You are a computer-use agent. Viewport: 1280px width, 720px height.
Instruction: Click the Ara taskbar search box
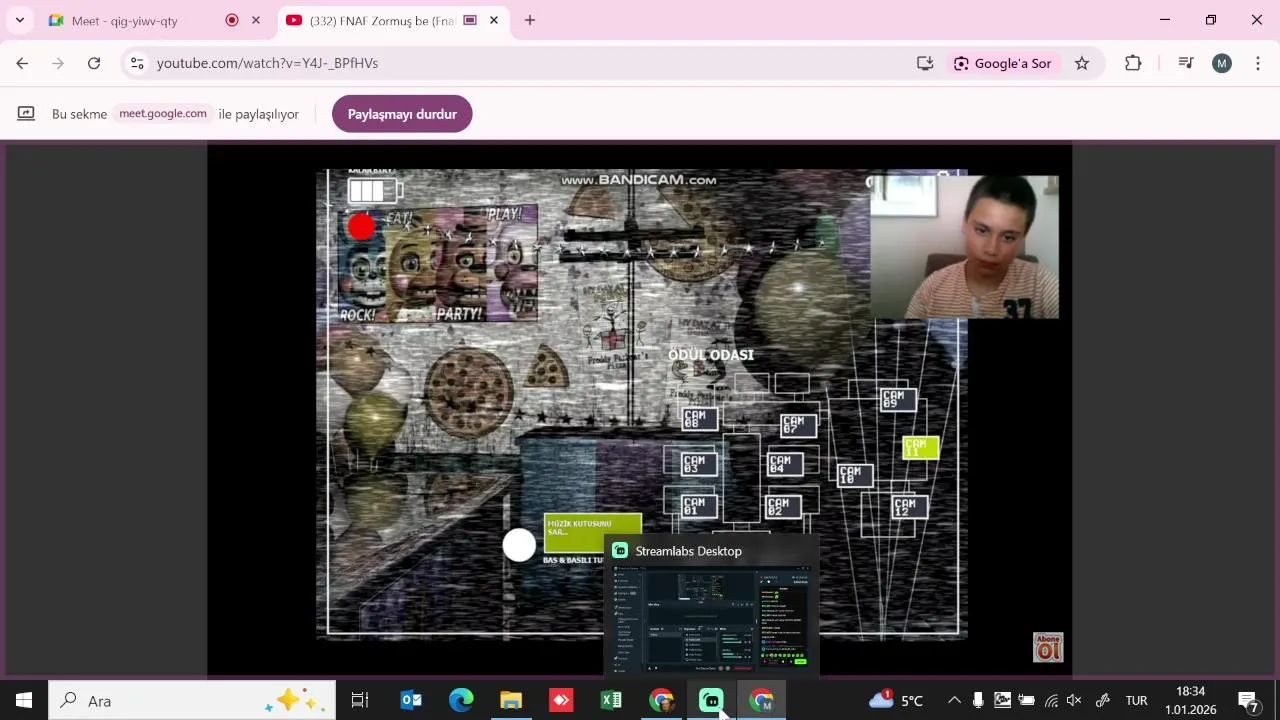click(192, 700)
